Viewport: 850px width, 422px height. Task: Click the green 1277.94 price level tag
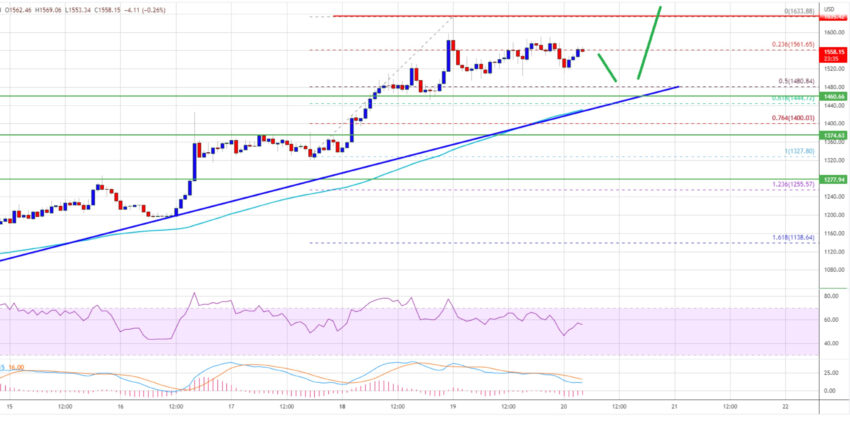832,180
